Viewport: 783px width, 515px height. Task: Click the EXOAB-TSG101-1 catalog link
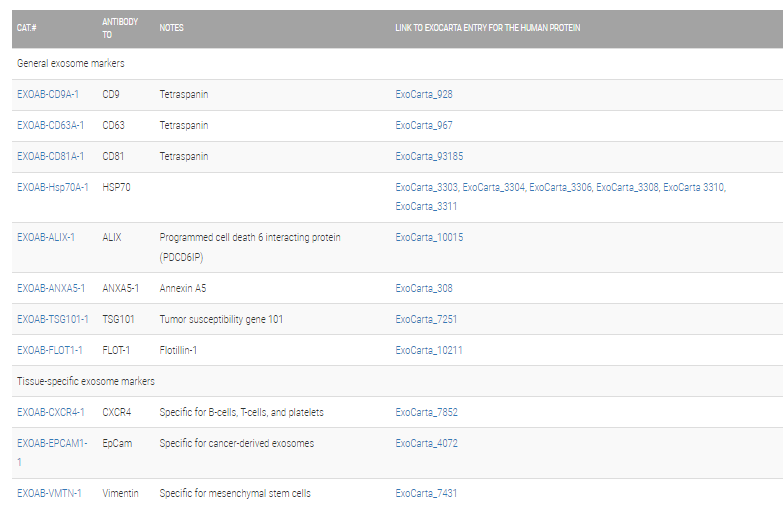click(x=53, y=319)
